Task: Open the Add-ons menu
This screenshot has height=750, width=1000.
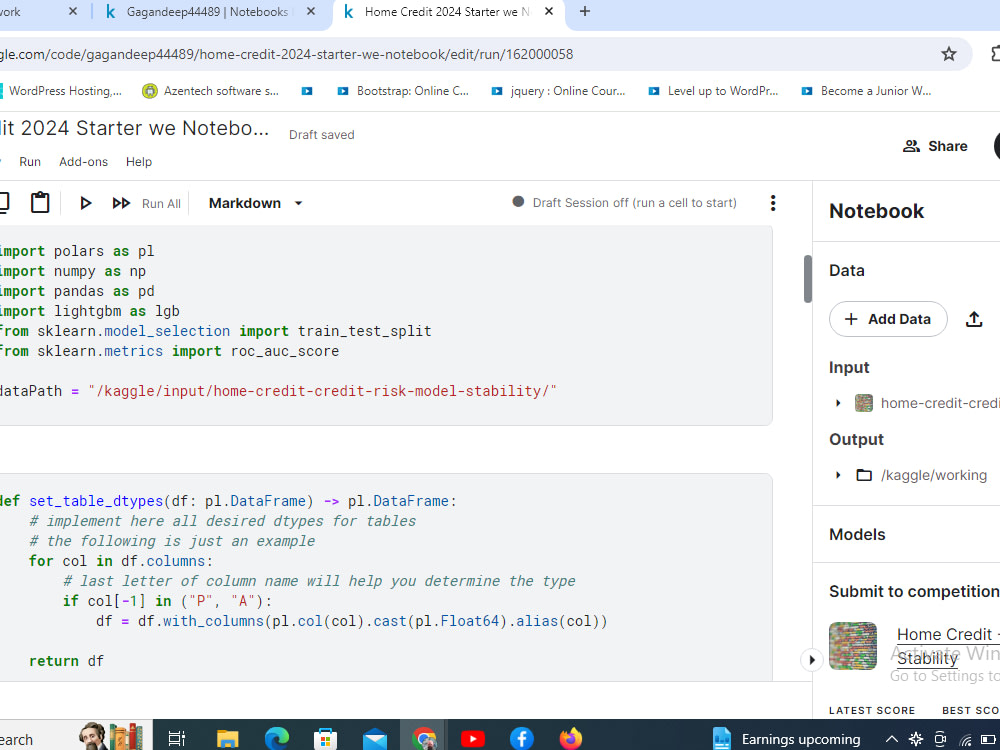Action: click(x=84, y=162)
